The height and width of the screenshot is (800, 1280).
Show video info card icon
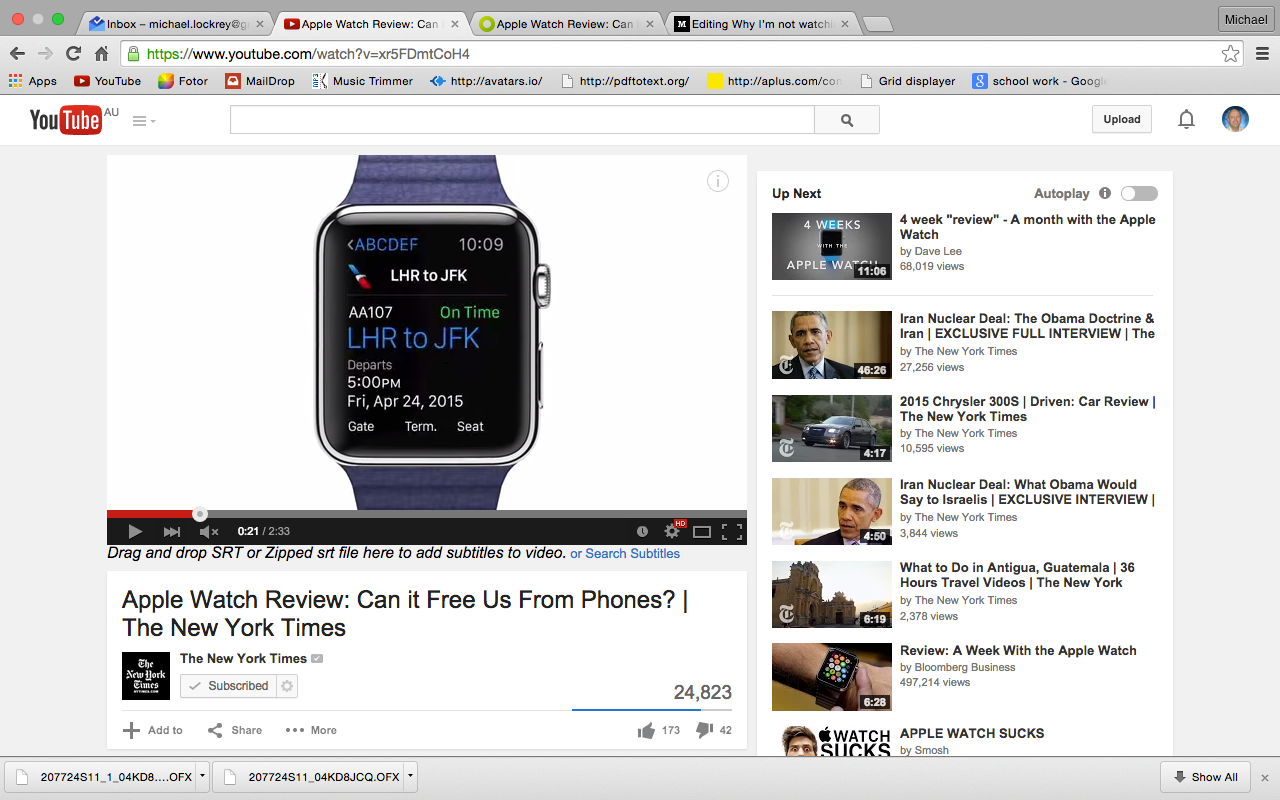(x=718, y=181)
